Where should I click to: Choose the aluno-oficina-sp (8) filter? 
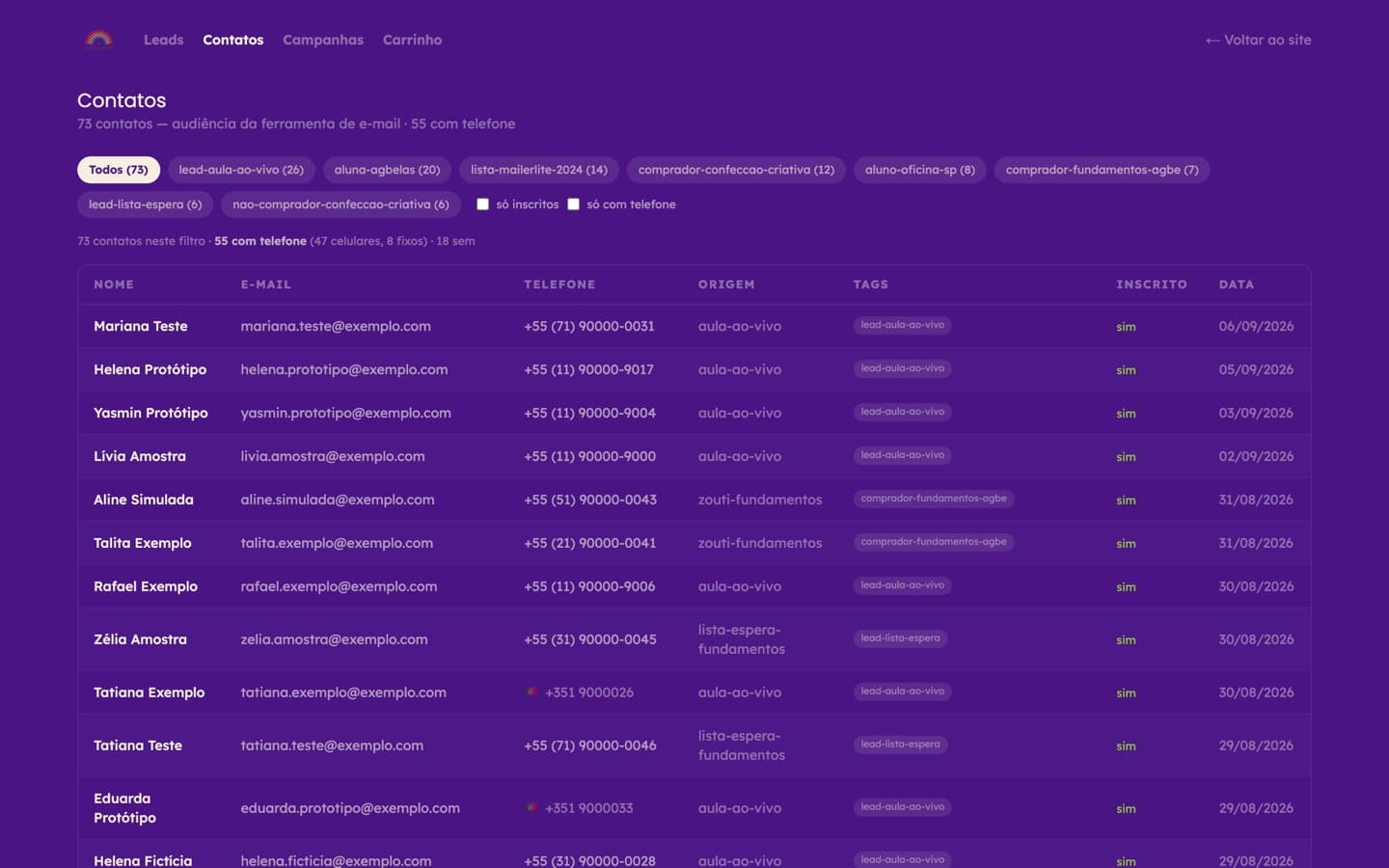(920, 170)
